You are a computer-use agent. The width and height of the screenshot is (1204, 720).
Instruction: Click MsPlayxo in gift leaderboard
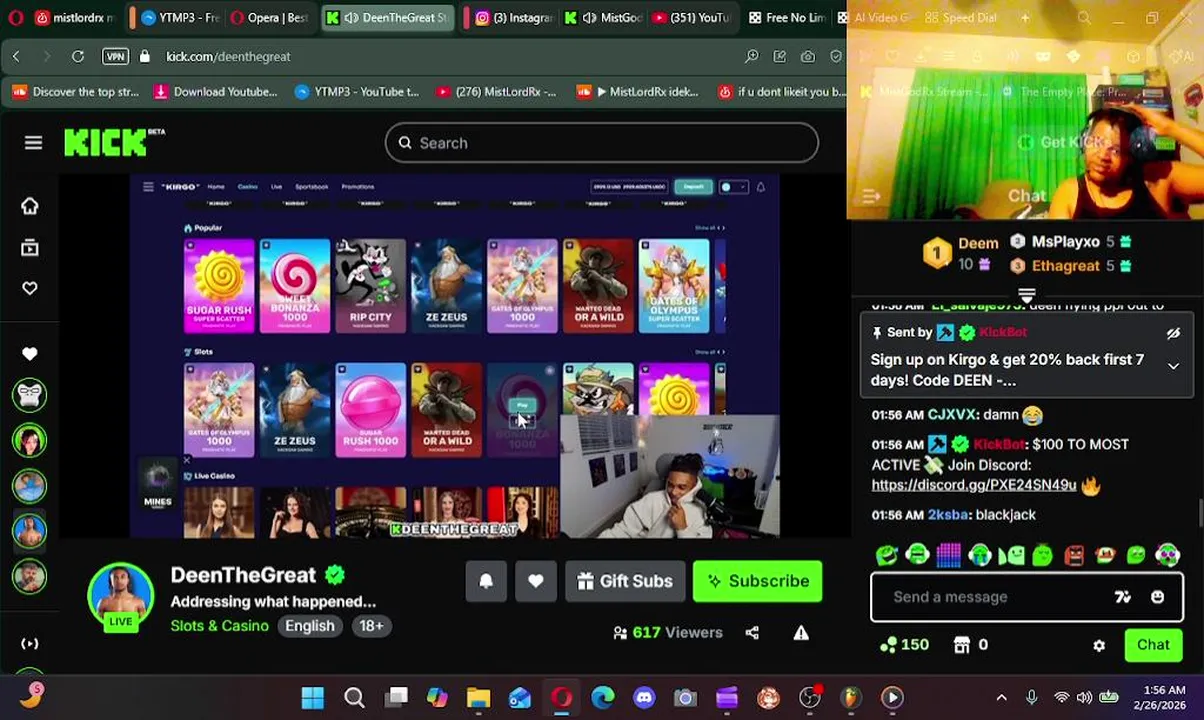point(1066,242)
